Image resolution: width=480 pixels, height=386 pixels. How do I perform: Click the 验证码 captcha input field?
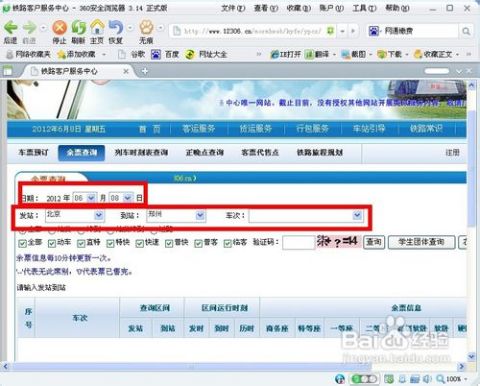pyautogui.click(x=298, y=242)
